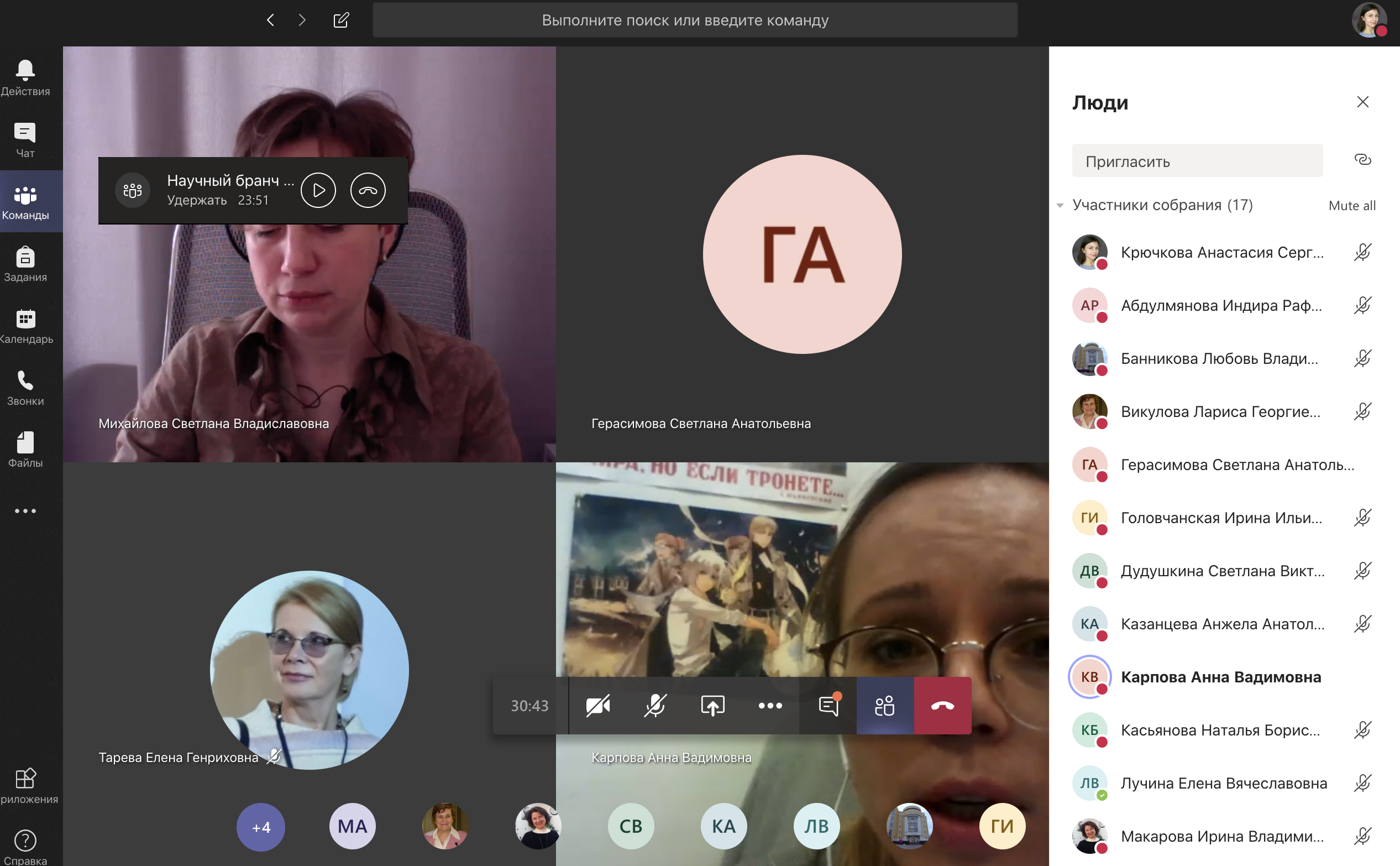Image resolution: width=1400 pixels, height=866 pixels.
Task: Copy the meeting link icon beside Пригласить
Action: coord(1362,160)
